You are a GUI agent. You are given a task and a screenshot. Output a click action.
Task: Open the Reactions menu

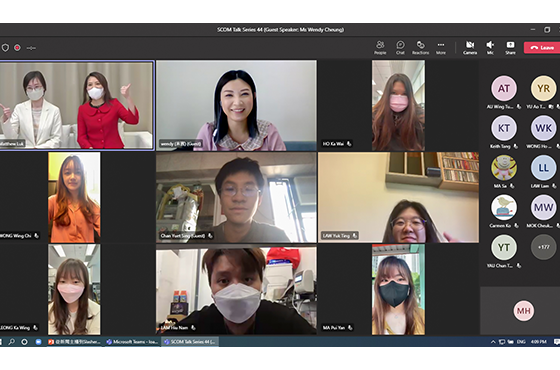click(420, 47)
